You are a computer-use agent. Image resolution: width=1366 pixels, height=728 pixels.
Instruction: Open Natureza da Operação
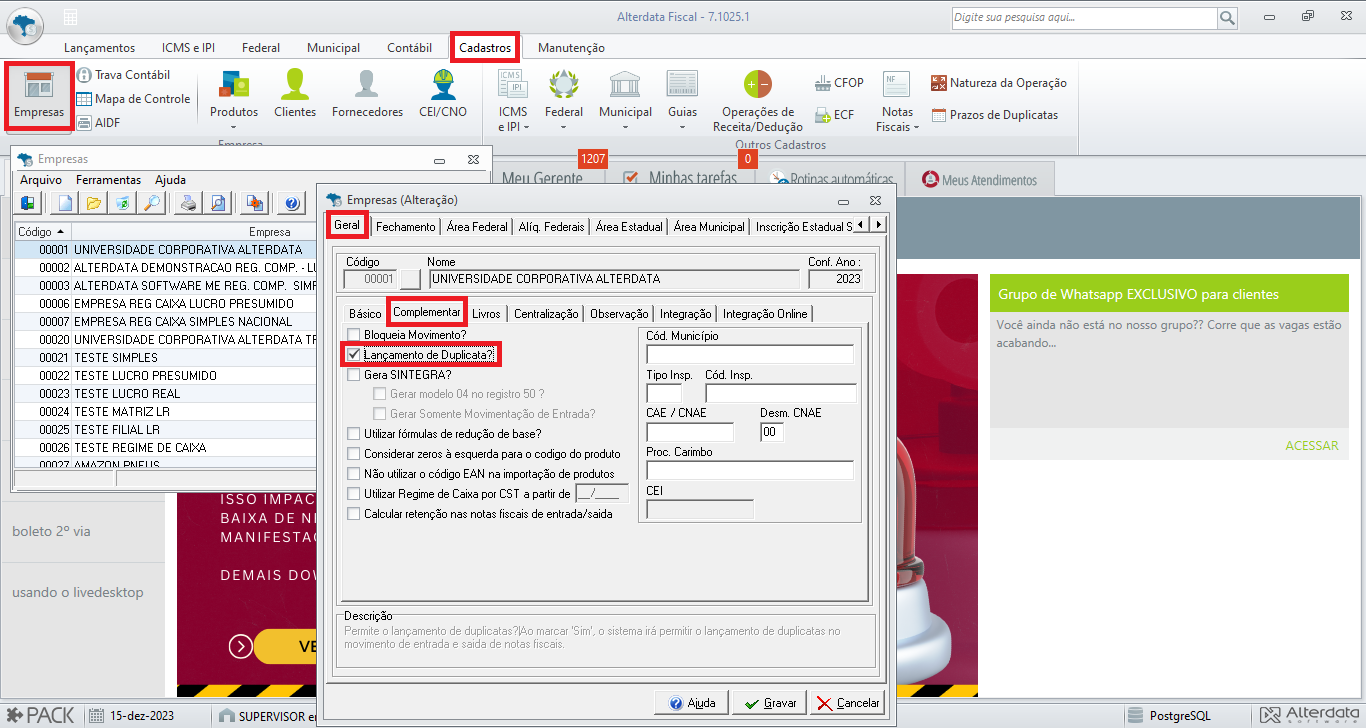click(999, 83)
